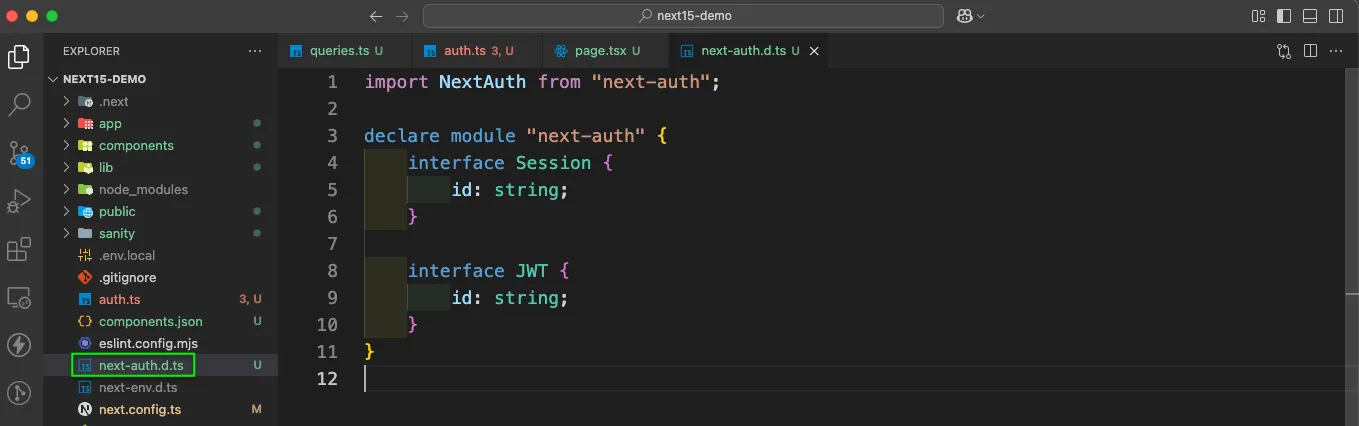The height and width of the screenshot is (426, 1359).
Task: Click the EXPLORER panel header title
Action: 91,51
